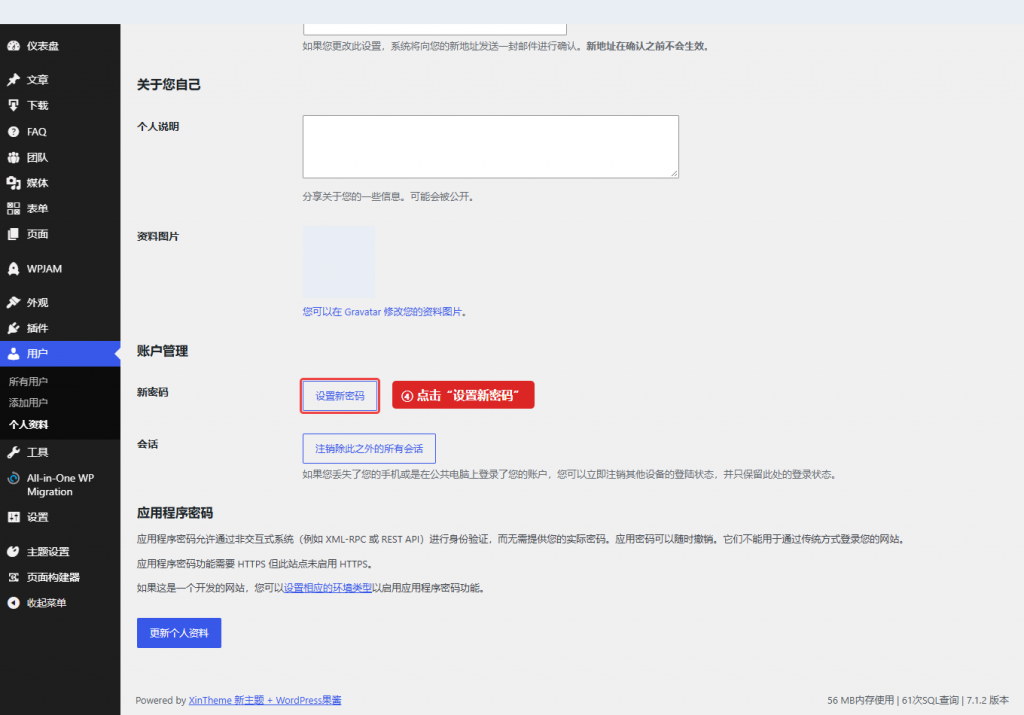
Task: Open the 媒体 menu label
Action: (x=37, y=183)
